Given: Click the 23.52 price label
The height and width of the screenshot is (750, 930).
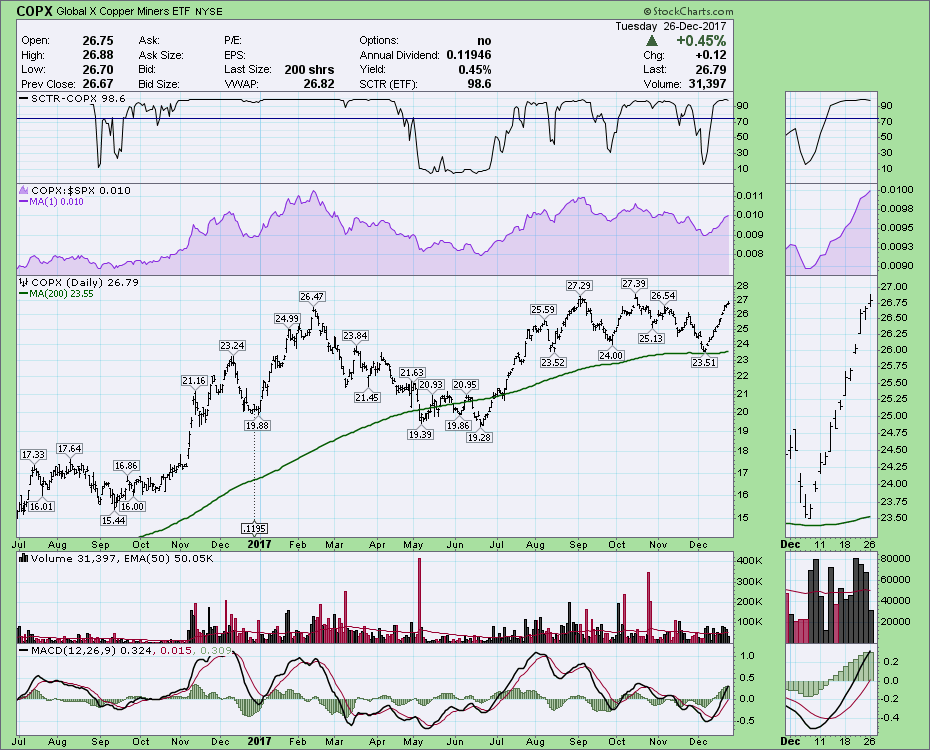Looking at the screenshot, I should tap(553, 362).
